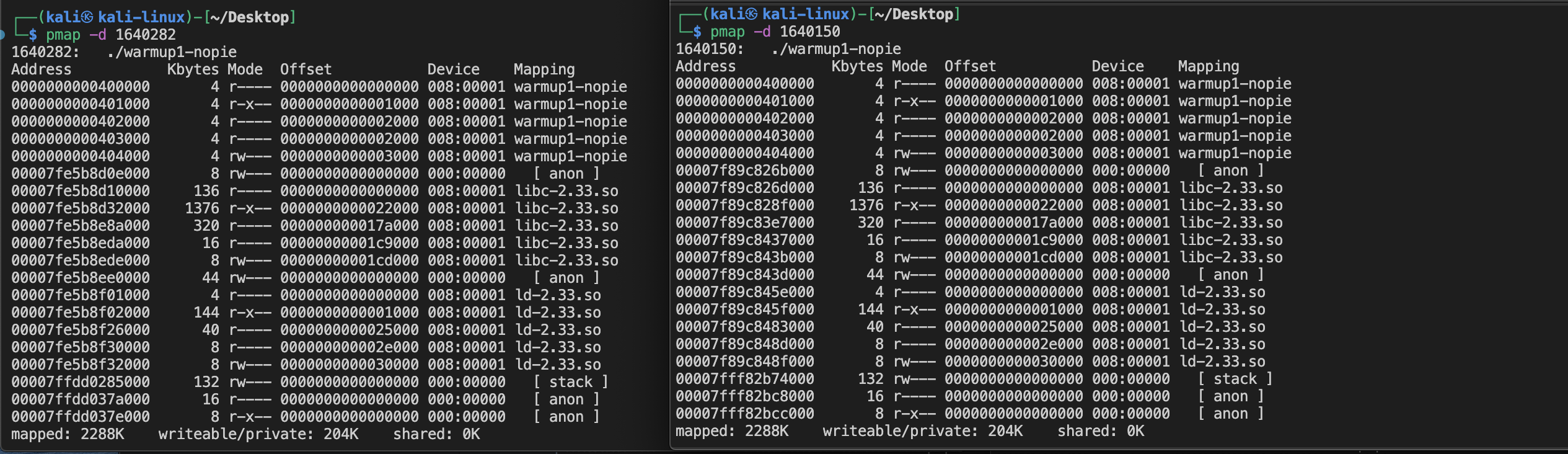The height and width of the screenshot is (454, 1568).
Task: Click the Mapping column header in right pane
Action: [1208, 66]
